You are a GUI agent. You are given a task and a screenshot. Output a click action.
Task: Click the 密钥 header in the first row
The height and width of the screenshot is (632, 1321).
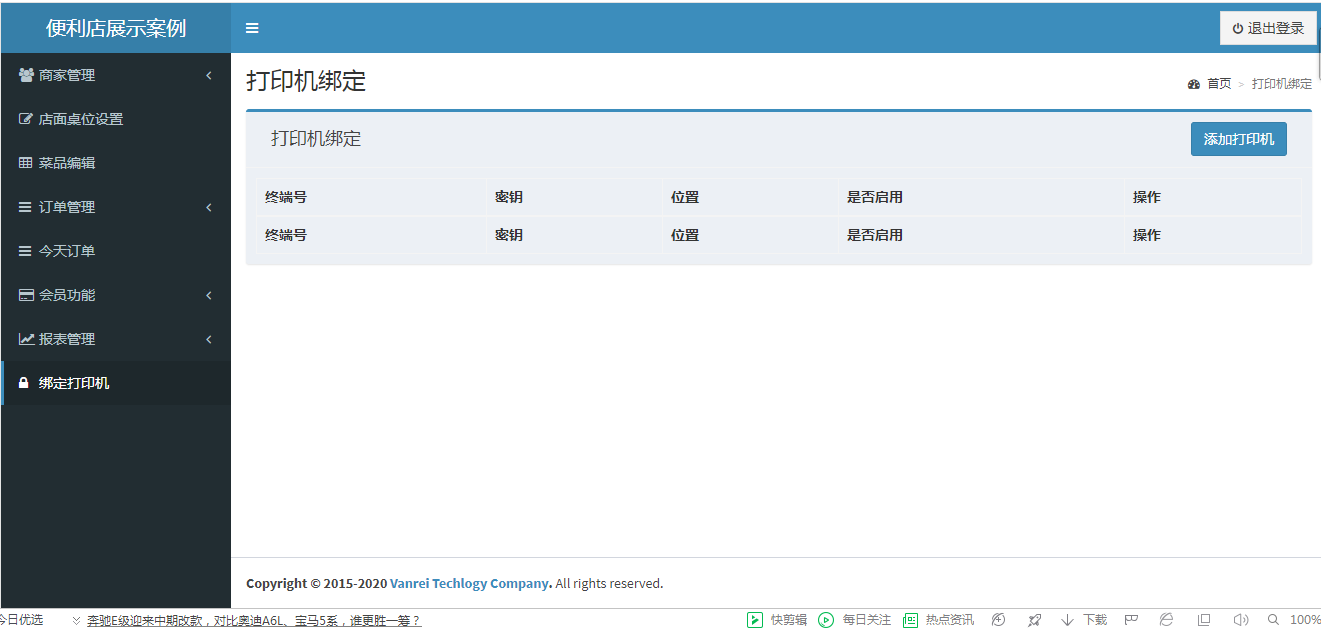point(509,197)
